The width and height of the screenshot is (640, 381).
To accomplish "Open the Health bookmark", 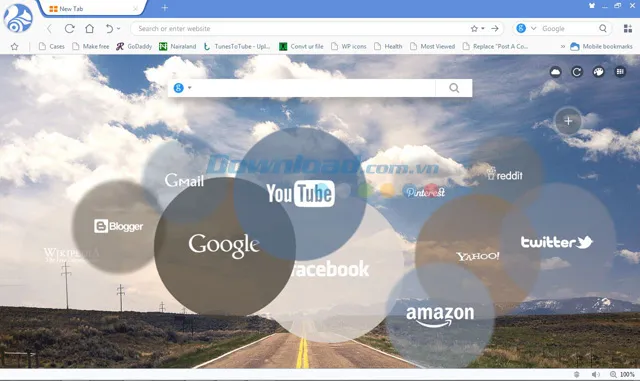I will coord(388,47).
